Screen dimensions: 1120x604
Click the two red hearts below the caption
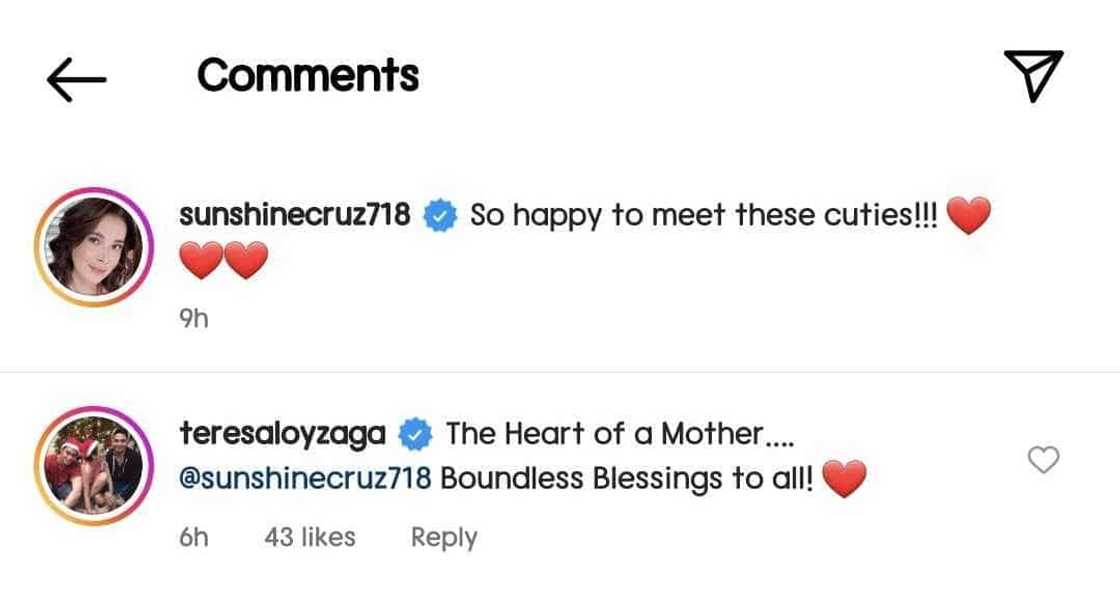tap(224, 262)
